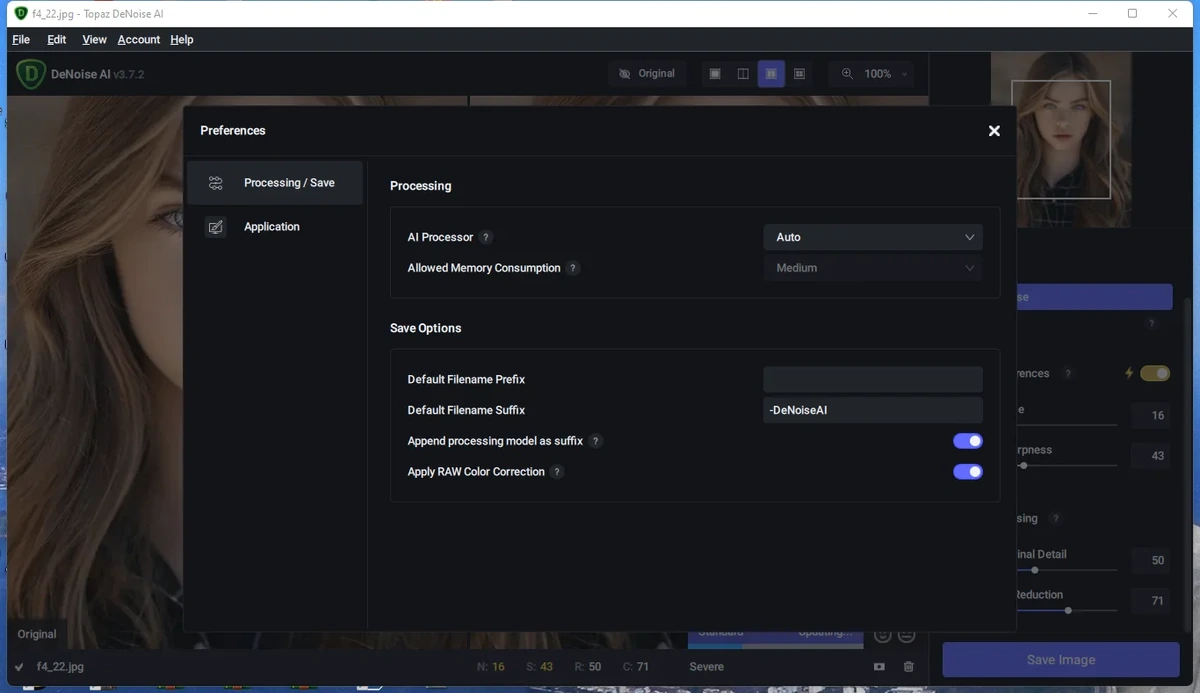Click the Save Image button
Image resolution: width=1200 pixels, height=693 pixels.
tap(1061, 660)
